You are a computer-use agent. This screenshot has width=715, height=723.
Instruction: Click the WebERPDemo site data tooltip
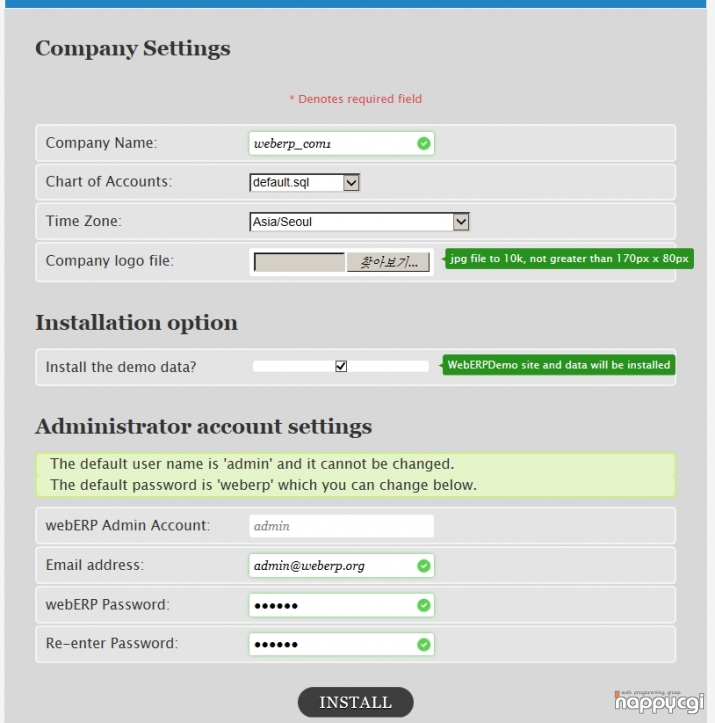[x=558, y=365]
